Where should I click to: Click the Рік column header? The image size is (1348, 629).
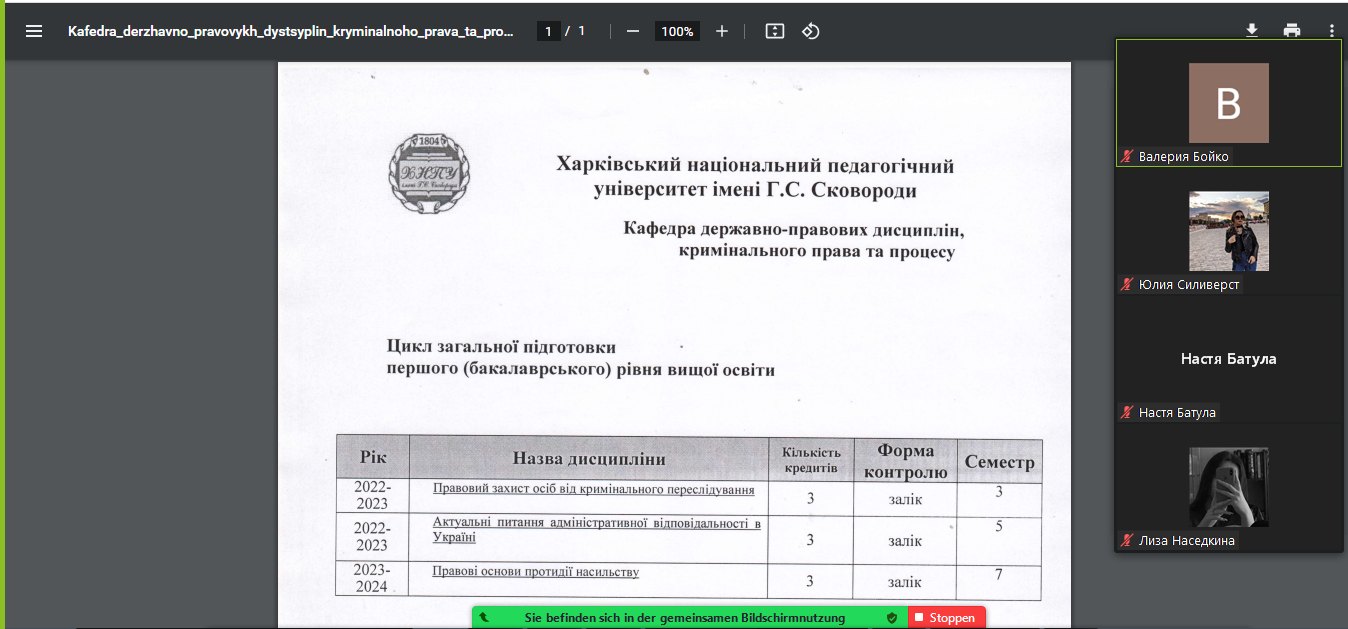(373, 457)
